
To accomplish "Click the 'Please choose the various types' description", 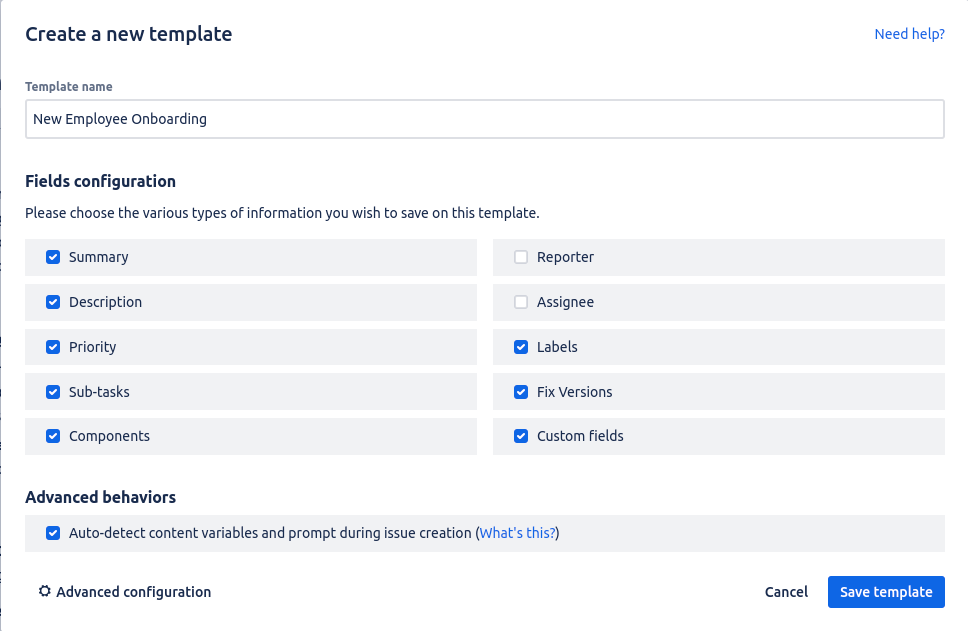I will tap(282, 213).
